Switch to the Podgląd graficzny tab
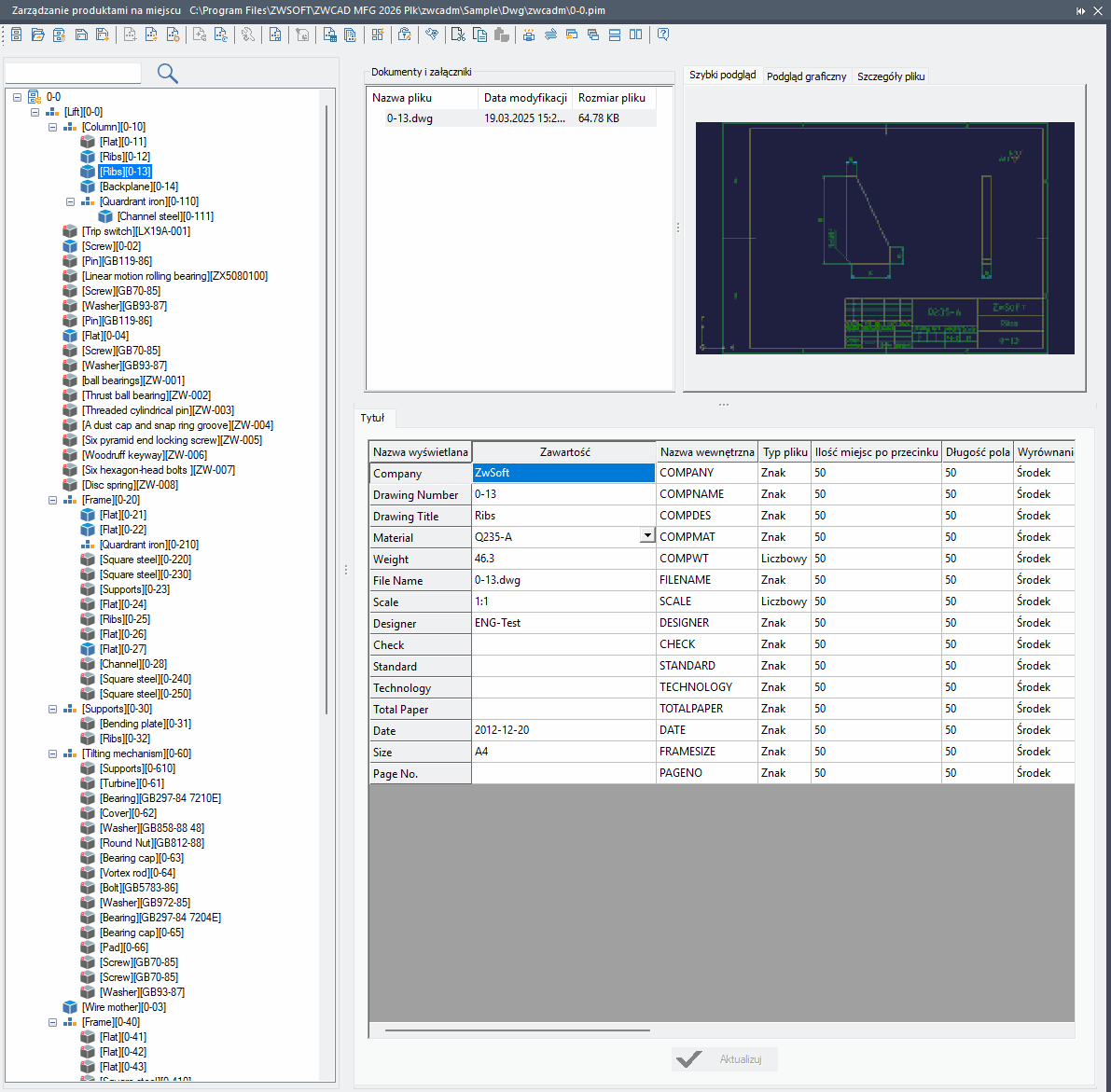Screen dimensions: 1111x1092 pyautogui.click(x=806, y=76)
